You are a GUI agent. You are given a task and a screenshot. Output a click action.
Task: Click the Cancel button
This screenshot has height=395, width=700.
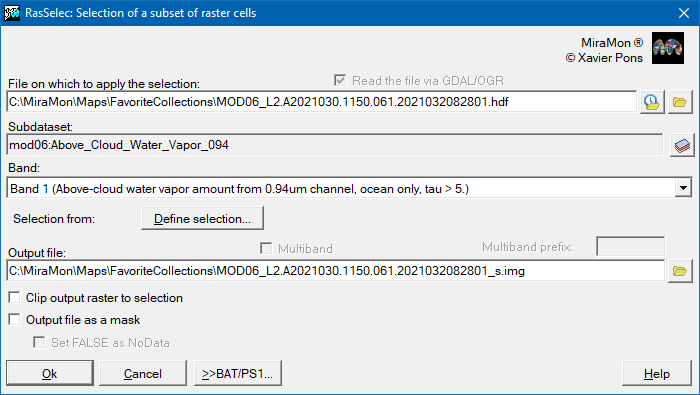(x=143, y=374)
